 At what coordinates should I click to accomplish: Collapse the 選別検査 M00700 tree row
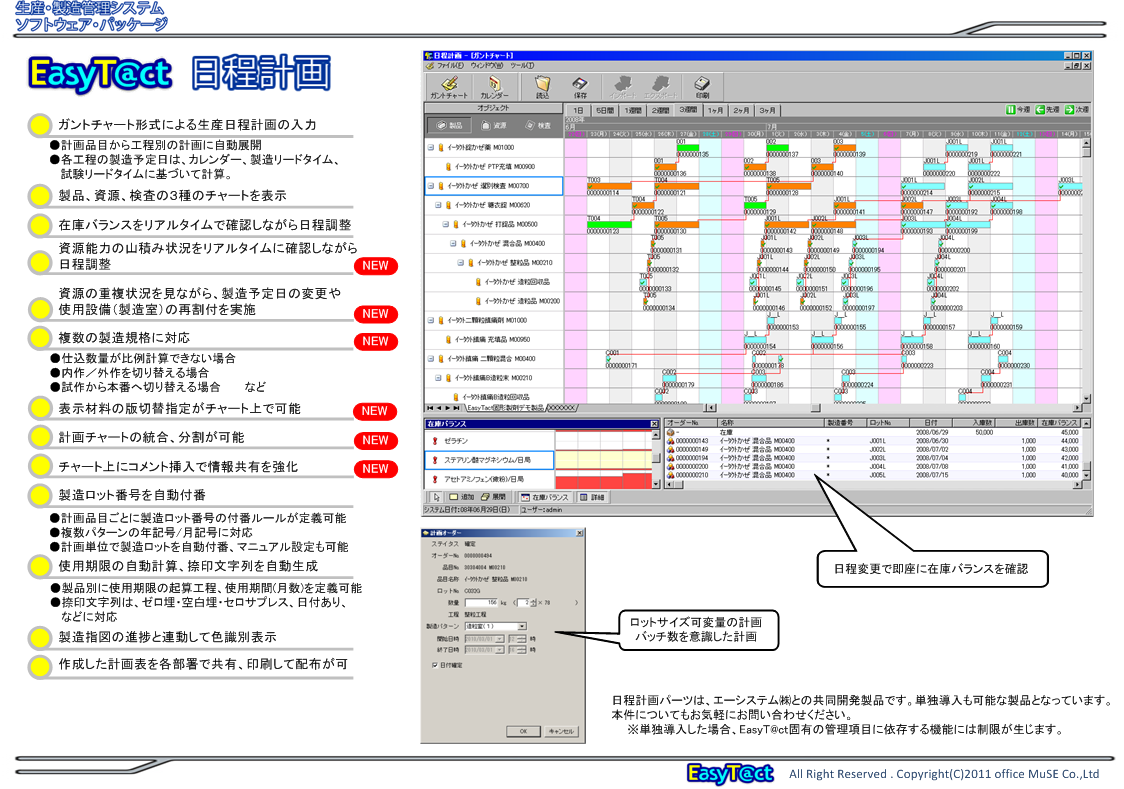431,186
